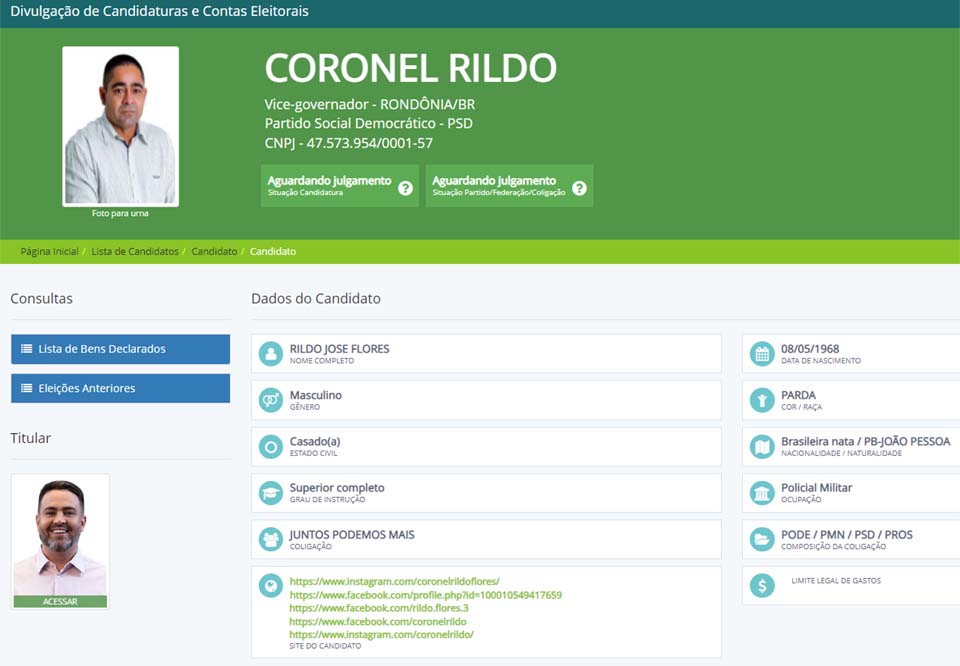Viewport: 960px width, 666px height.
Task: Click the dollar sign icon for Limite Legal de Gastos
Action: pos(762,586)
